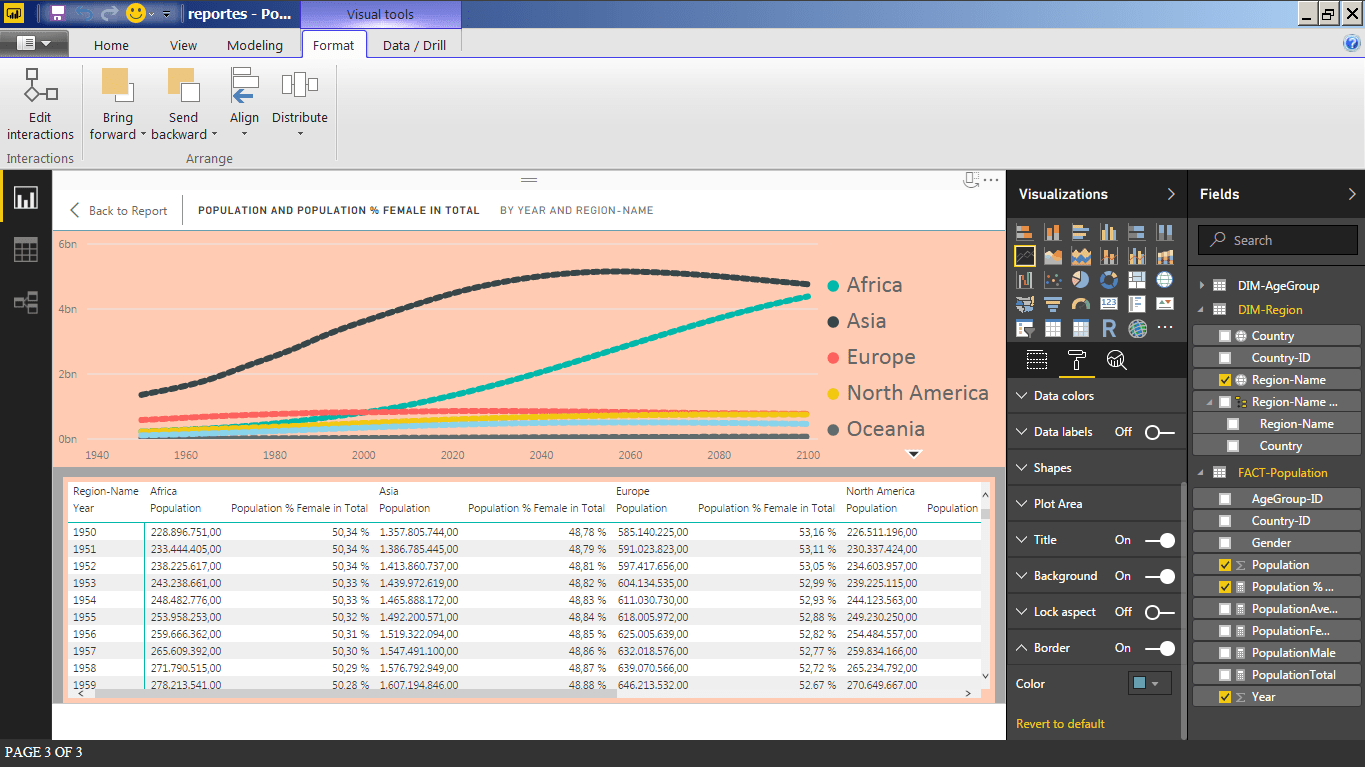1365x767 pixels.
Task: Open the Analytics pane magnifier icon
Action: coord(1116,361)
